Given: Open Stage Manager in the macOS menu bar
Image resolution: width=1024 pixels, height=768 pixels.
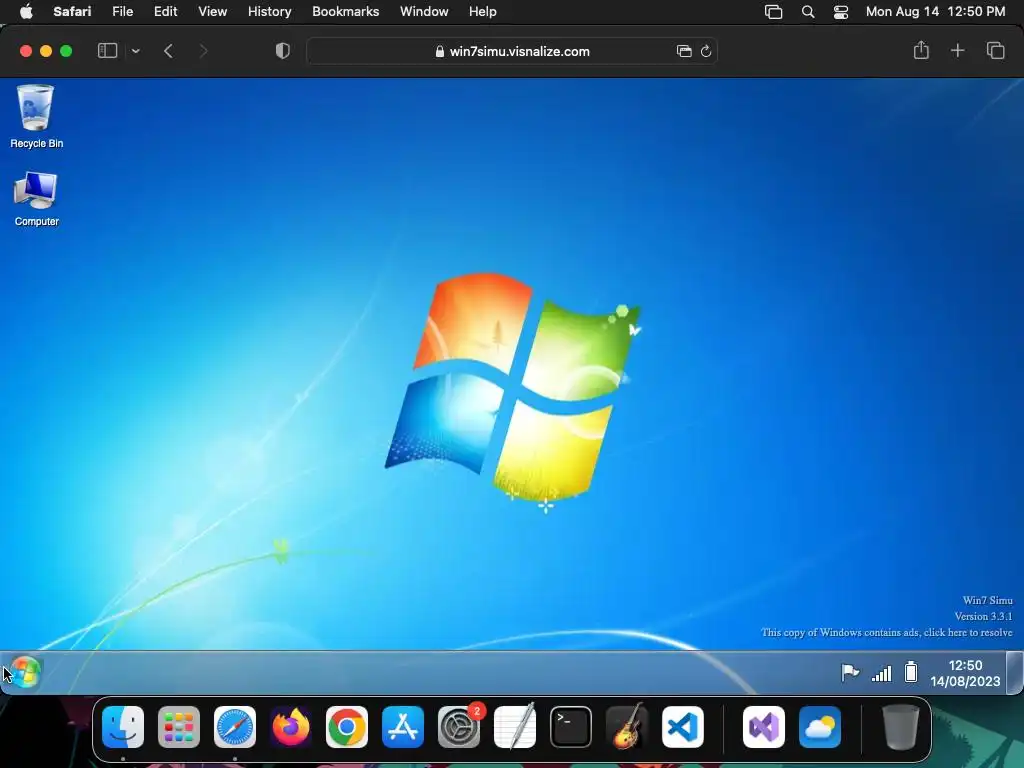Looking at the screenshot, I should 773,12.
